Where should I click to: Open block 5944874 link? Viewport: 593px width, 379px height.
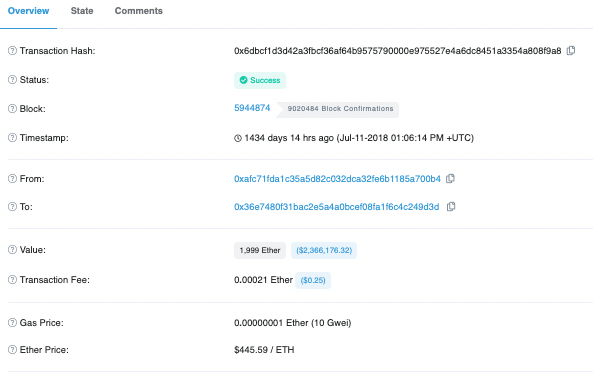(x=252, y=108)
